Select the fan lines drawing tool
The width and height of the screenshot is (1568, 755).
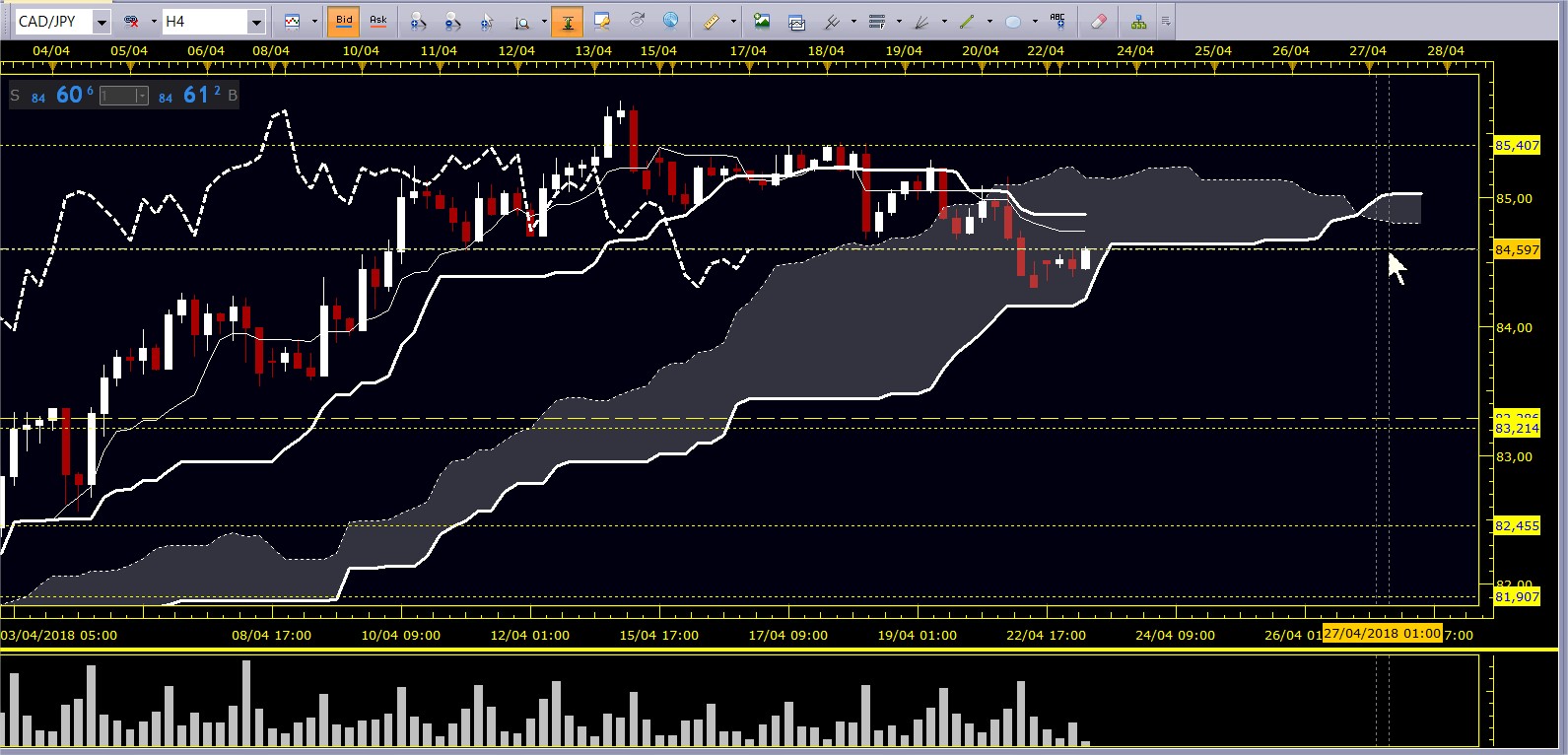coord(922,21)
